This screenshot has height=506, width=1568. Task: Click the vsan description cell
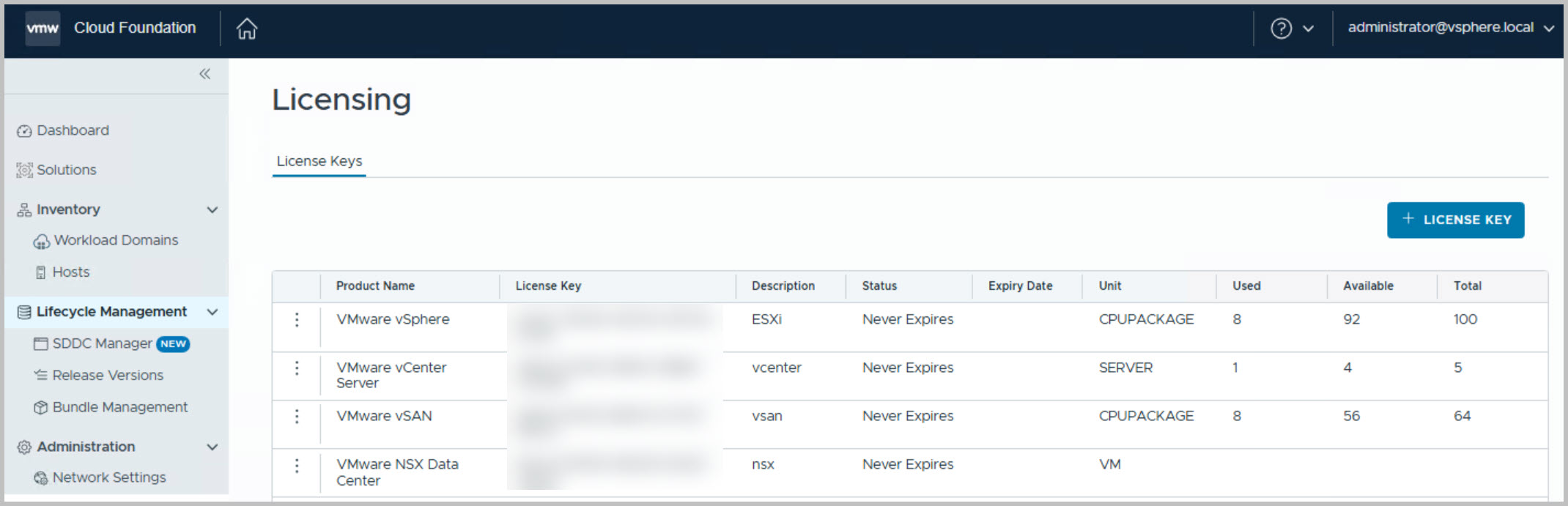point(767,416)
